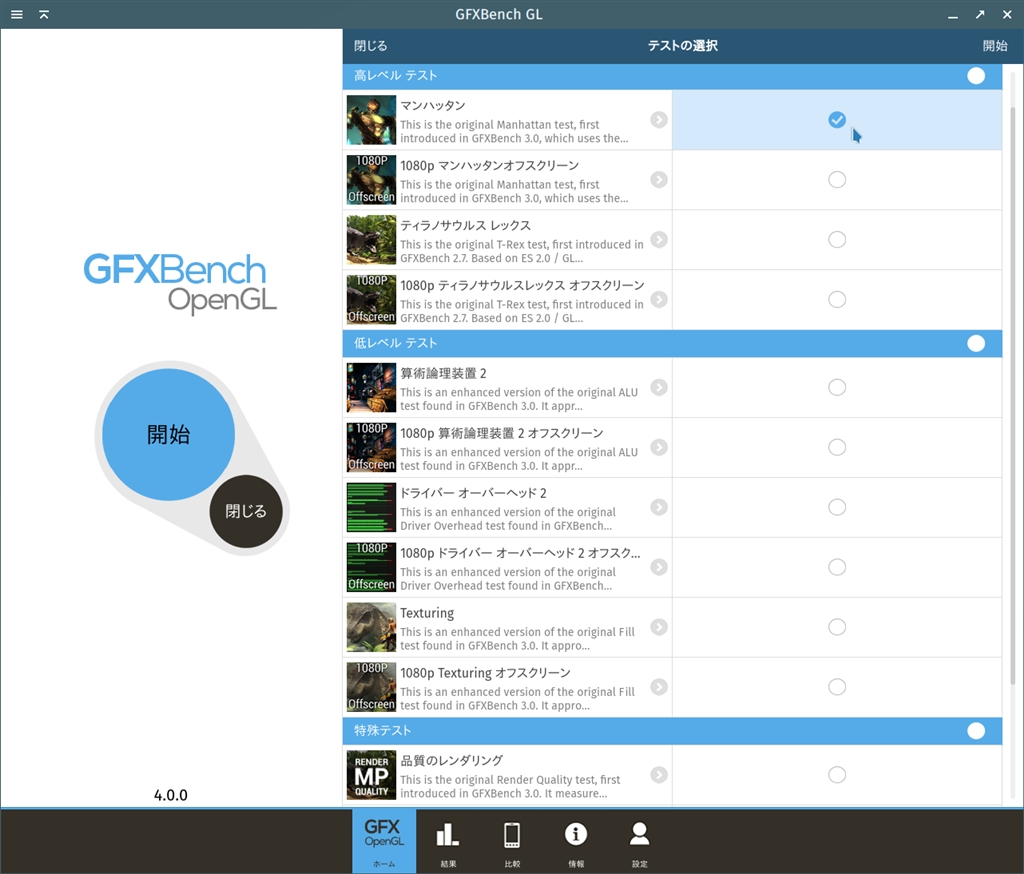Screen dimensions: 1024x874
Task: Expand 1080p 算術論理装置 2 オフスクリーン details arrow
Action: [x=659, y=447]
